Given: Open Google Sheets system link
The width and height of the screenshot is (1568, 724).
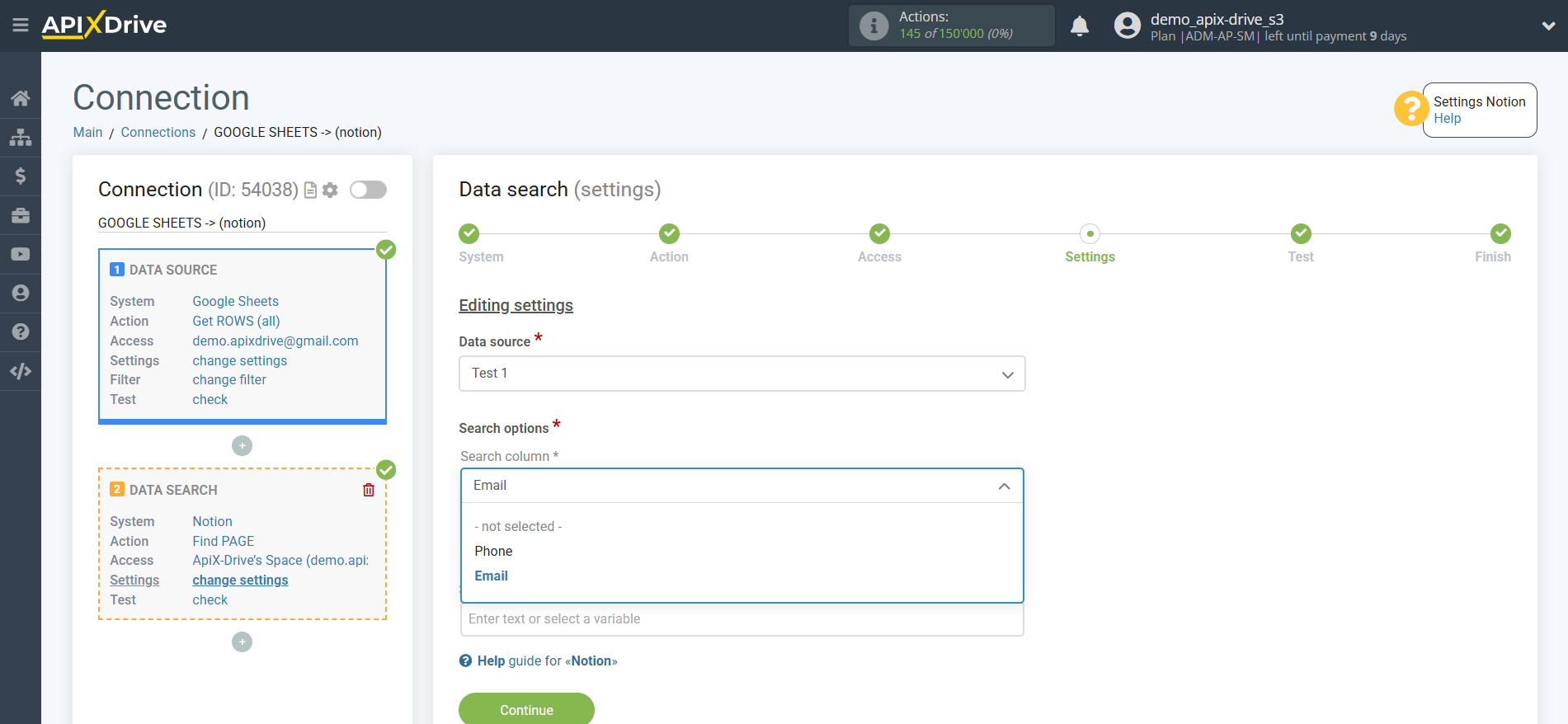Looking at the screenshot, I should pos(236,301).
